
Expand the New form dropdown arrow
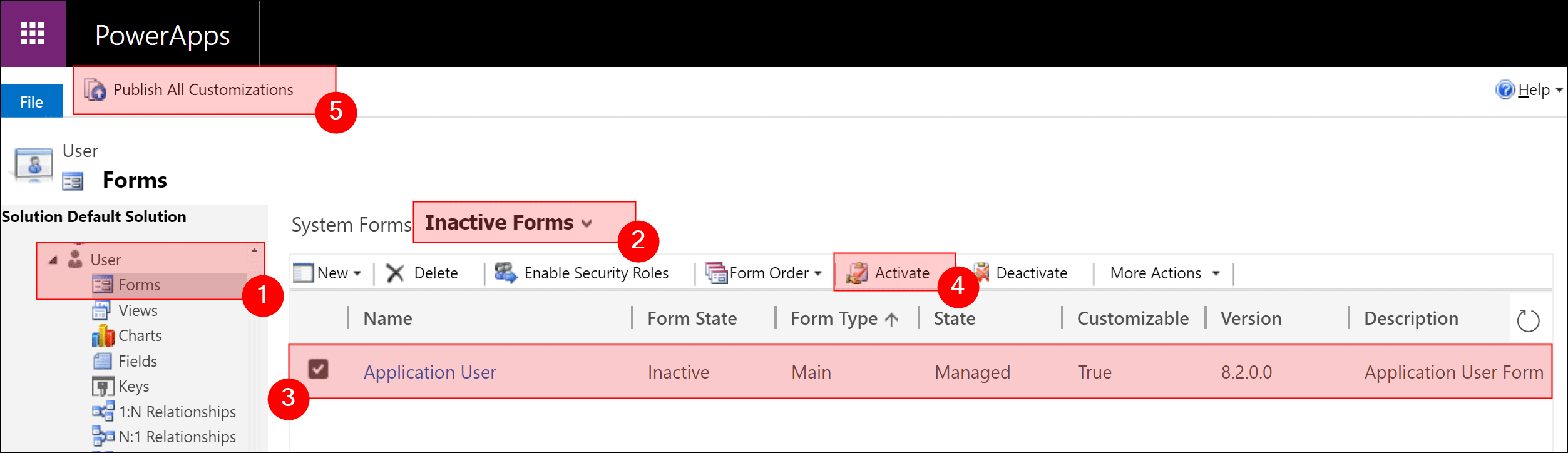tap(357, 273)
